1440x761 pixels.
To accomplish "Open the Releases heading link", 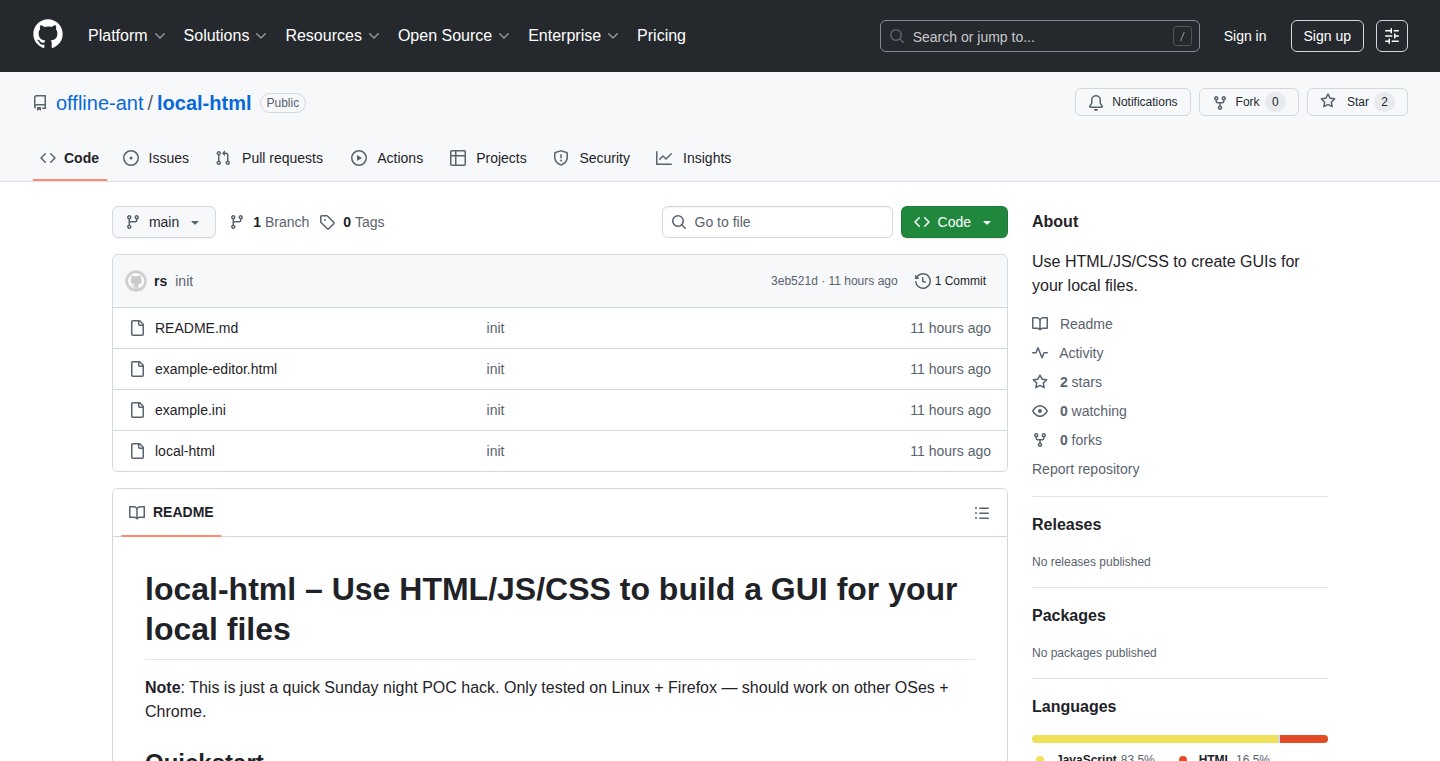I will coord(1067,525).
